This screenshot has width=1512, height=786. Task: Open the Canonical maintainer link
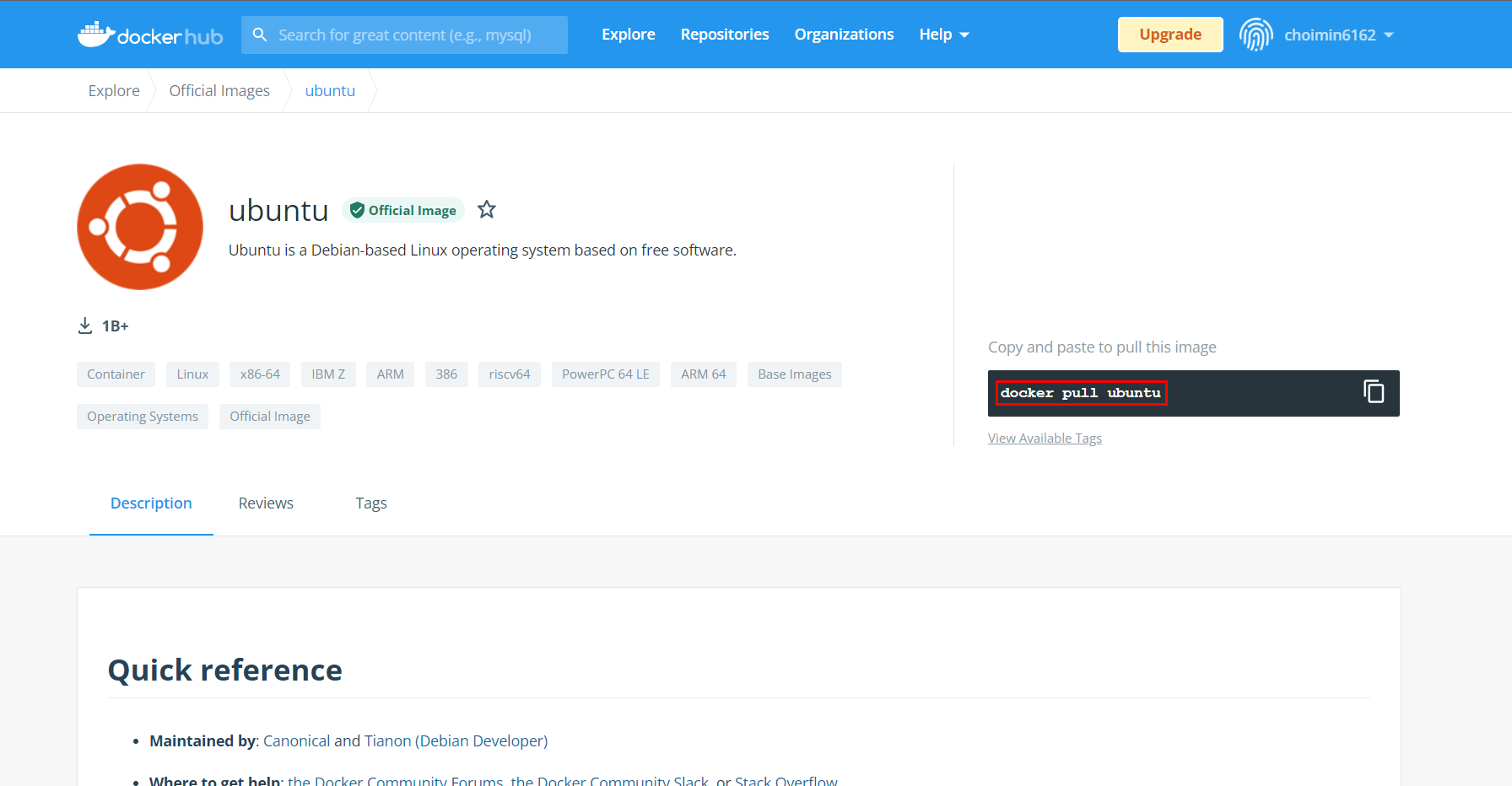click(296, 740)
